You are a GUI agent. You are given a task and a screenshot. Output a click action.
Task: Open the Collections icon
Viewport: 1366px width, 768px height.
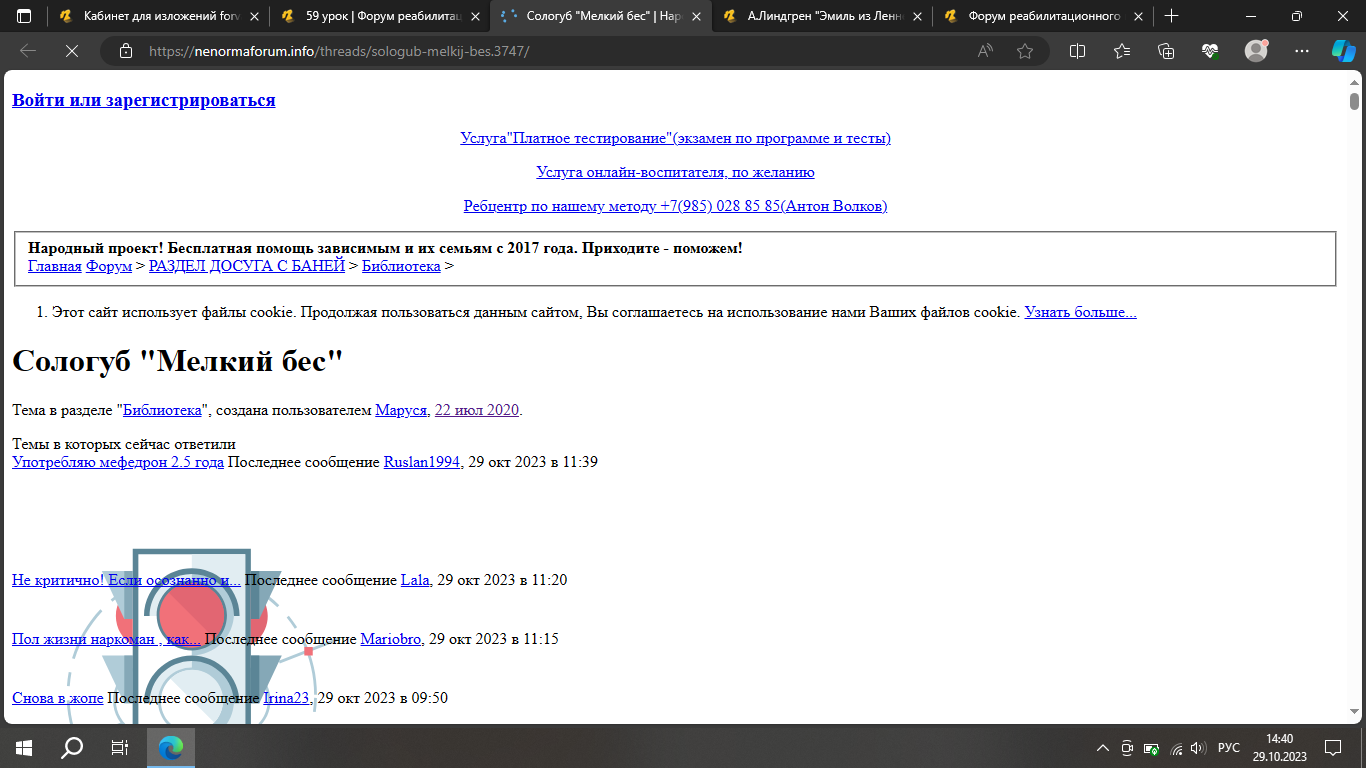point(1166,51)
